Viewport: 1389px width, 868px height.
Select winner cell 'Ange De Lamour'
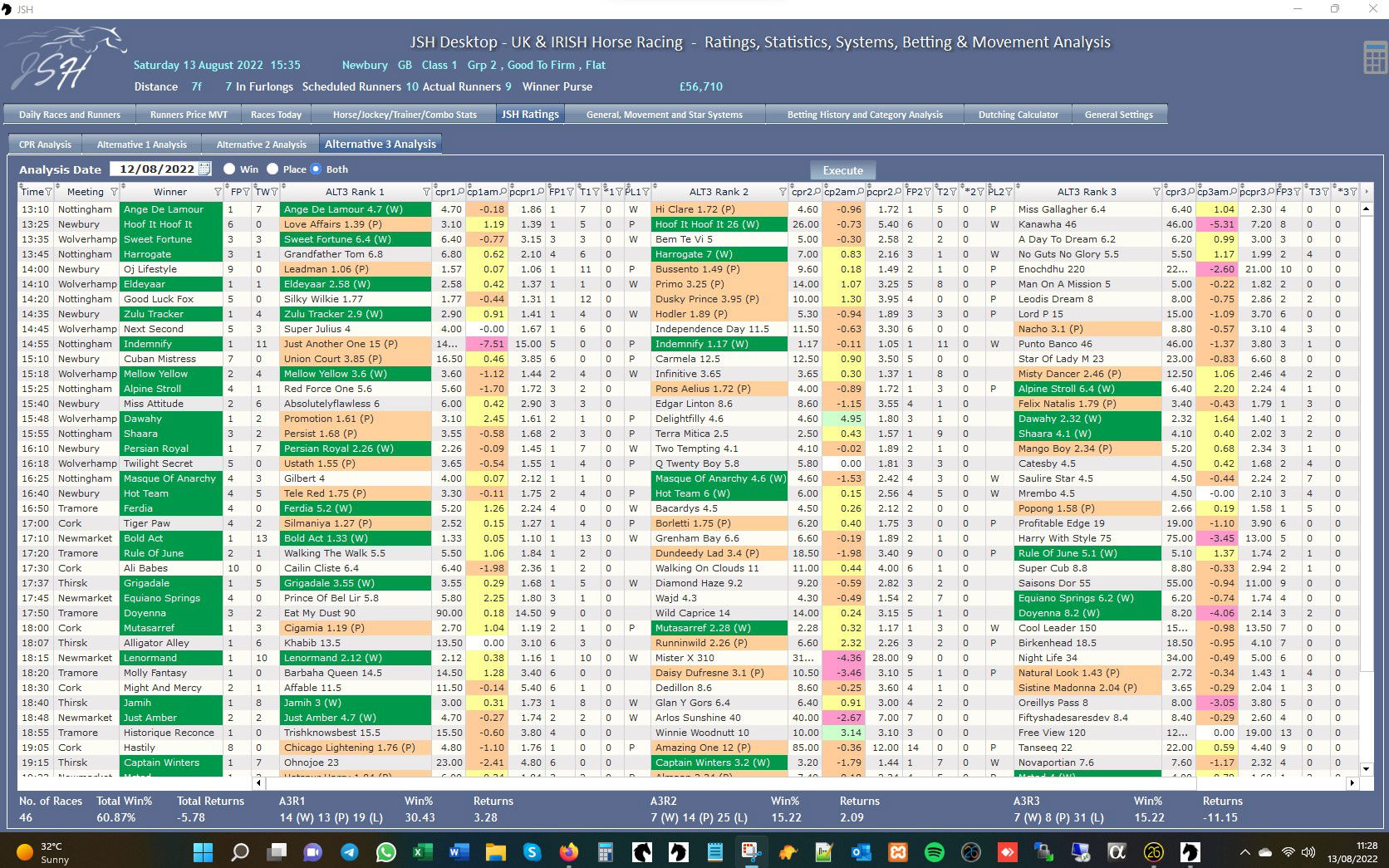click(171, 209)
